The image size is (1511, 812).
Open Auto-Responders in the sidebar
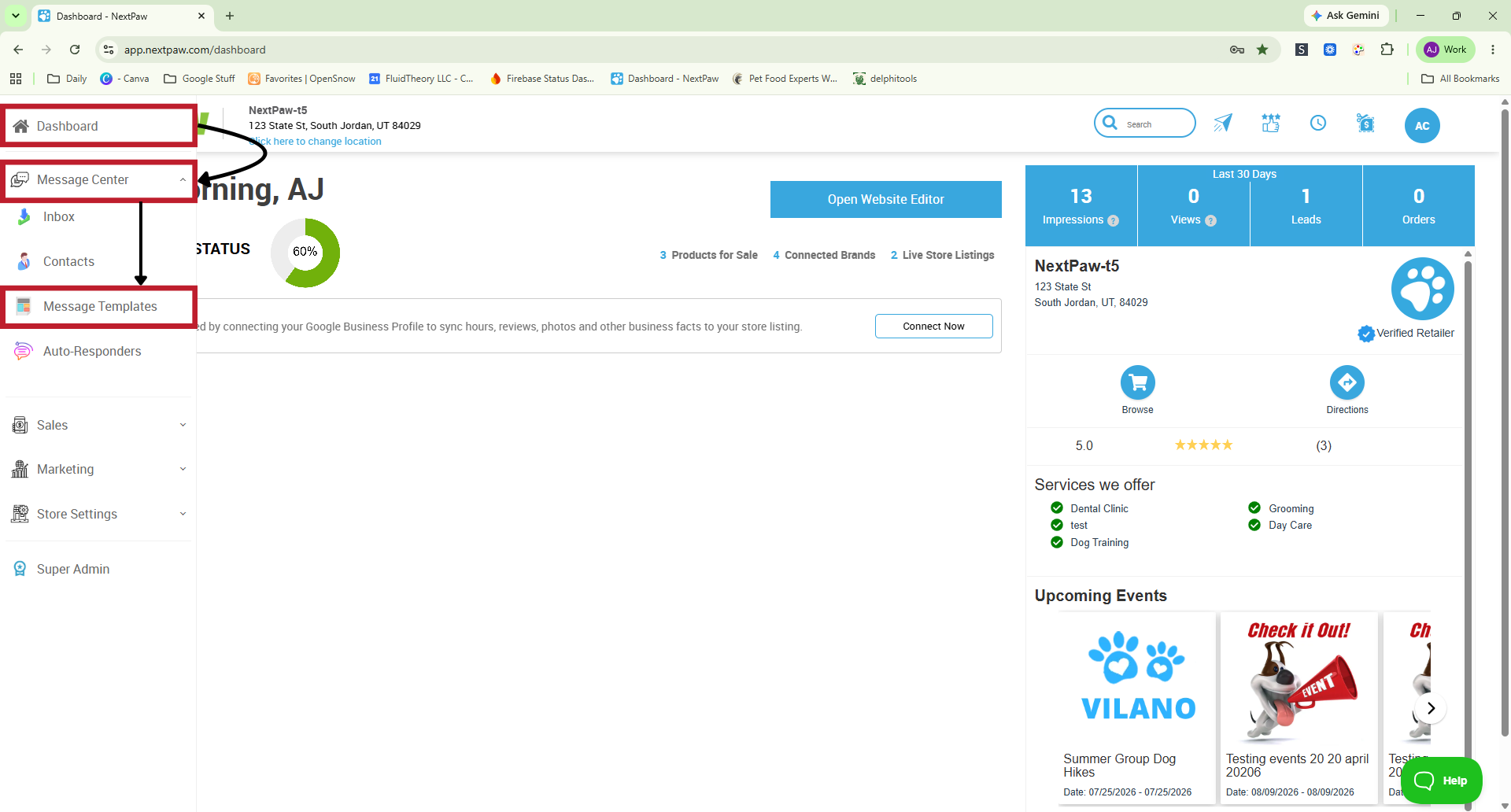coord(92,351)
